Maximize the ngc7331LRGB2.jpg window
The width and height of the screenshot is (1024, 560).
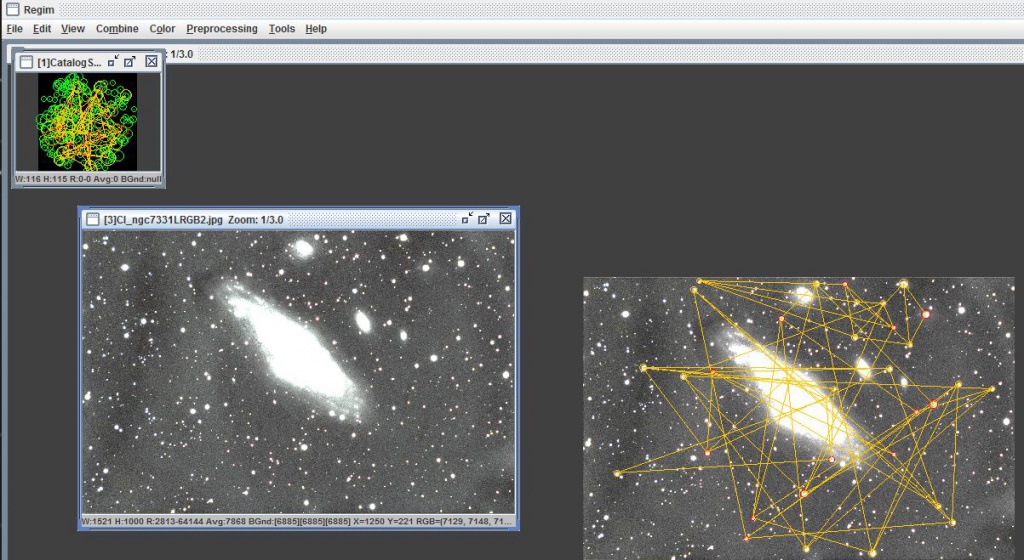tap(484, 219)
